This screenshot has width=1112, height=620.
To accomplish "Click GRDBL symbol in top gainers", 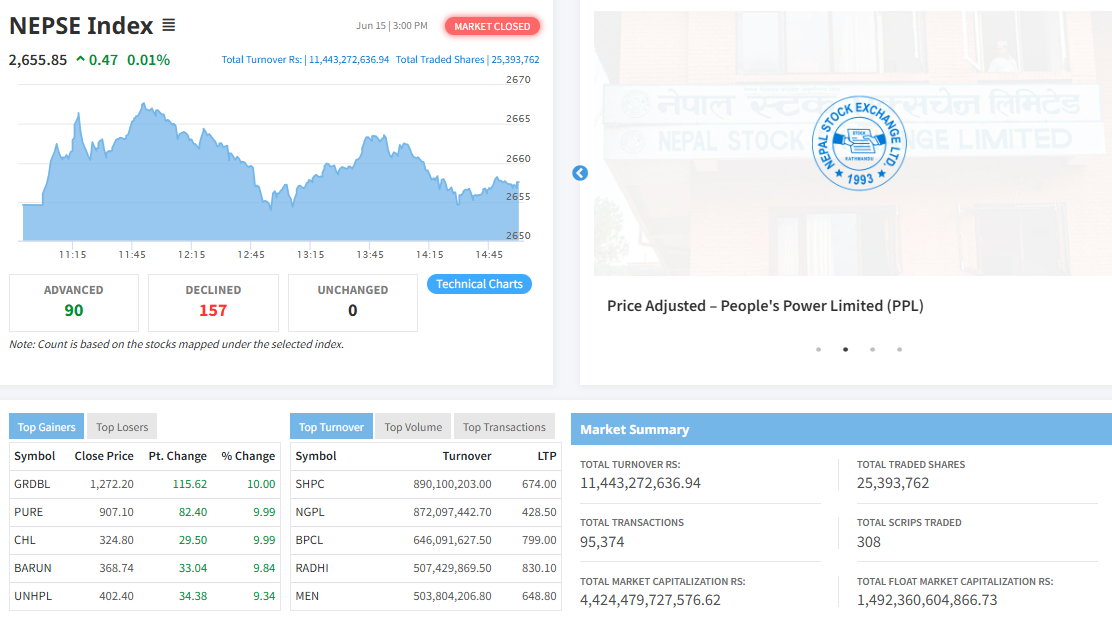I will click(32, 484).
